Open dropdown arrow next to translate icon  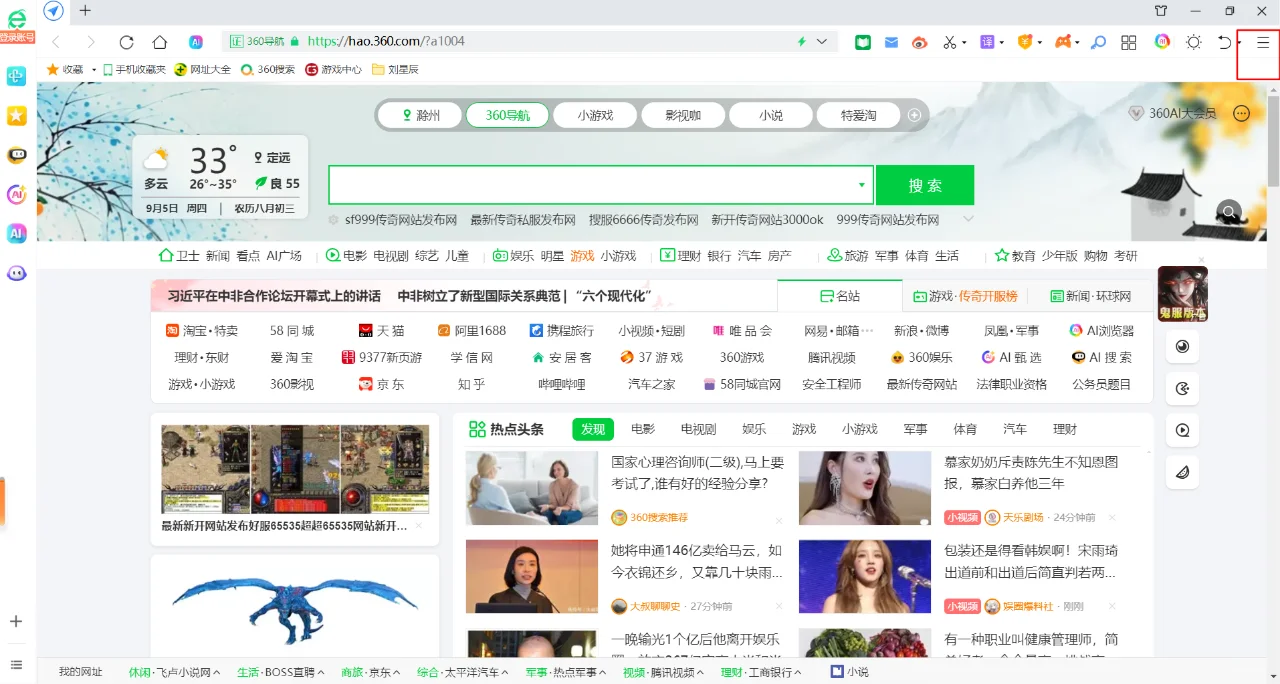1001,43
